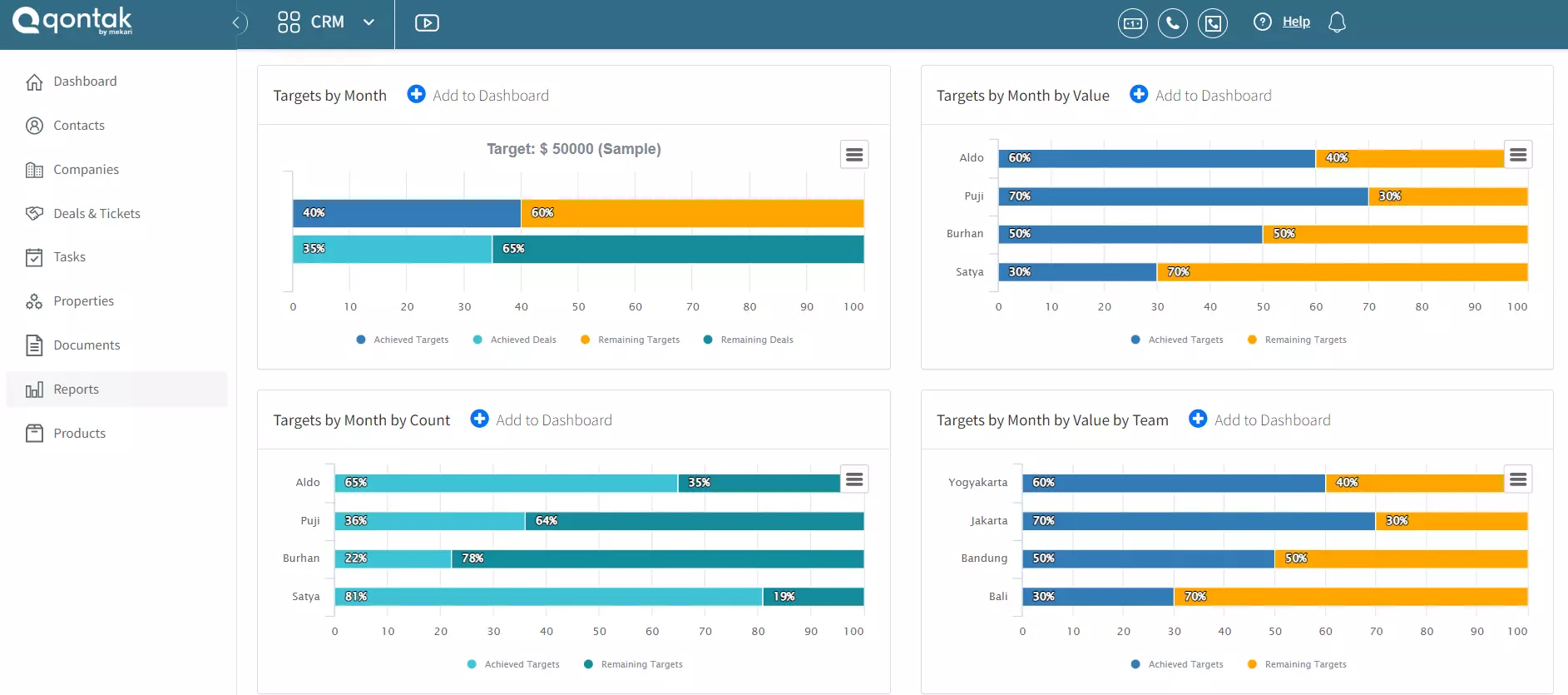Toggle Achieved Targets legend in Targets by Month by Count

(513, 664)
